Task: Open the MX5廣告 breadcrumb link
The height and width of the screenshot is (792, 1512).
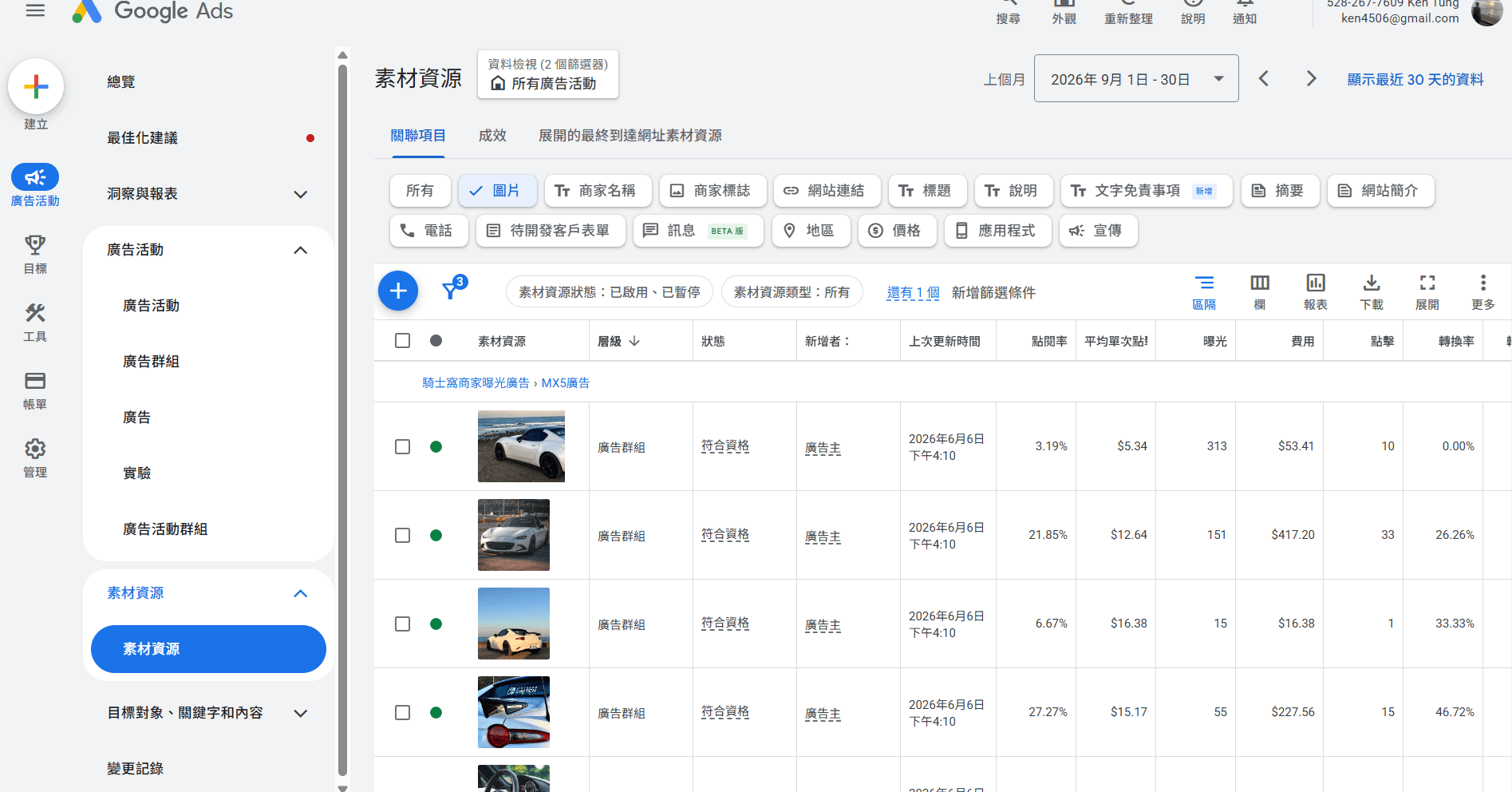Action: click(x=566, y=383)
